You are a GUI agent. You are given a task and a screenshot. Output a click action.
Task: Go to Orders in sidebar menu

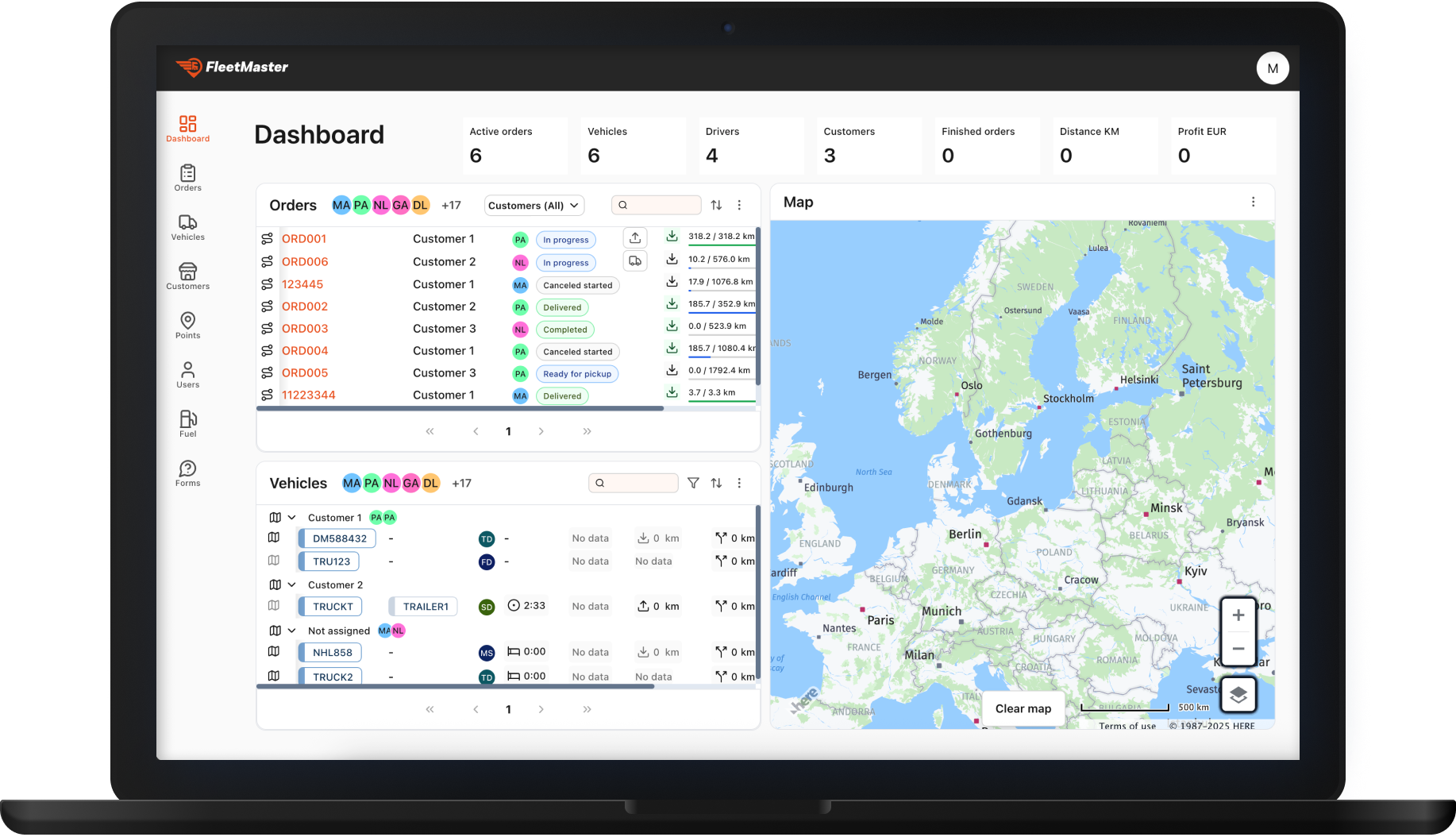click(187, 177)
